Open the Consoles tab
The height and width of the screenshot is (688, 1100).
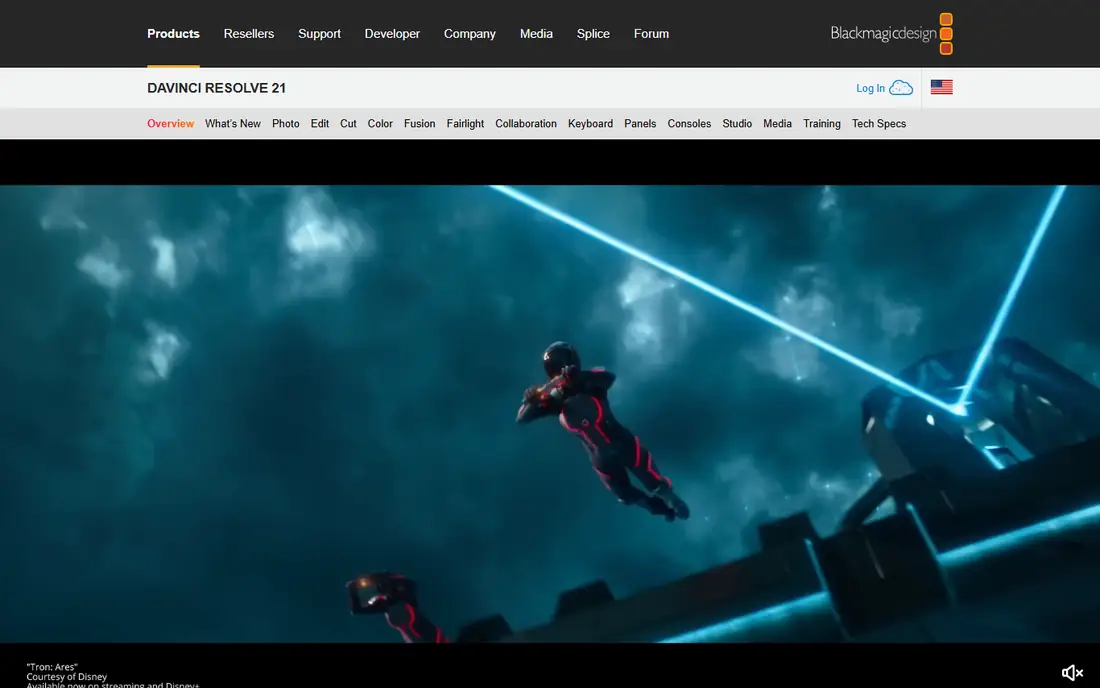click(690, 123)
